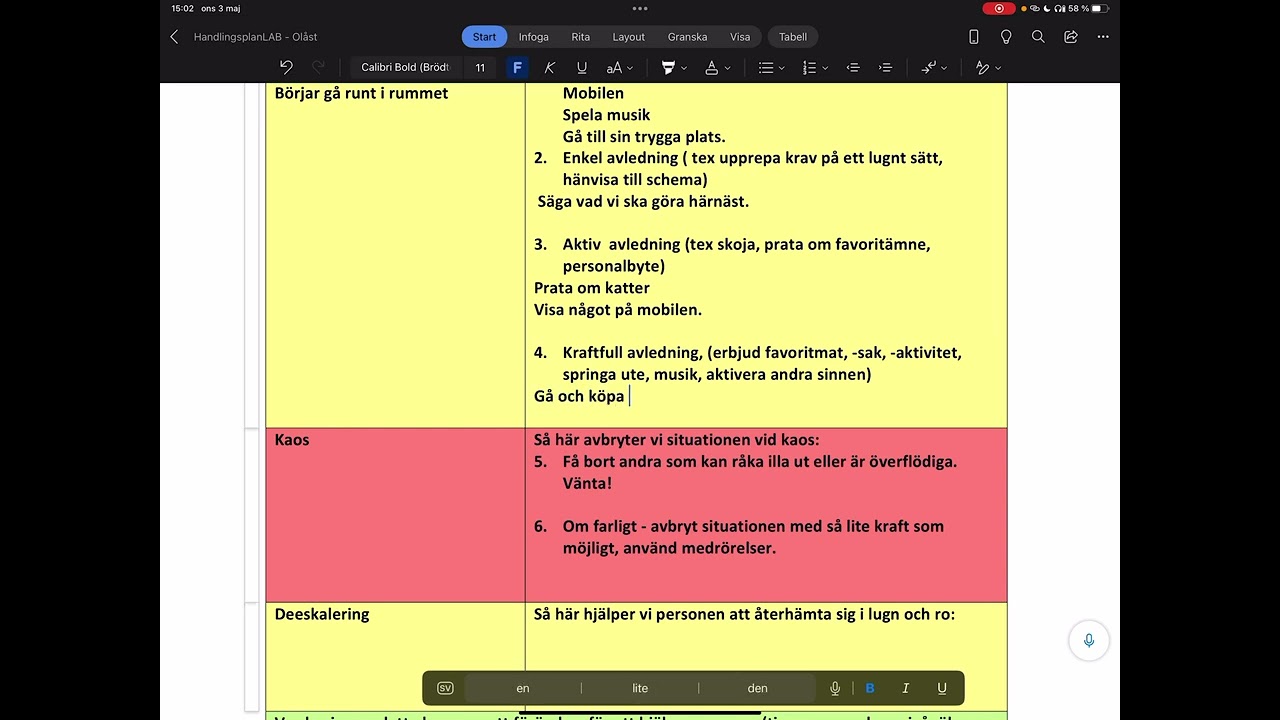Tap the microphone in the keyboard bar
Image resolution: width=1280 pixels, height=720 pixels.
(835, 688)
